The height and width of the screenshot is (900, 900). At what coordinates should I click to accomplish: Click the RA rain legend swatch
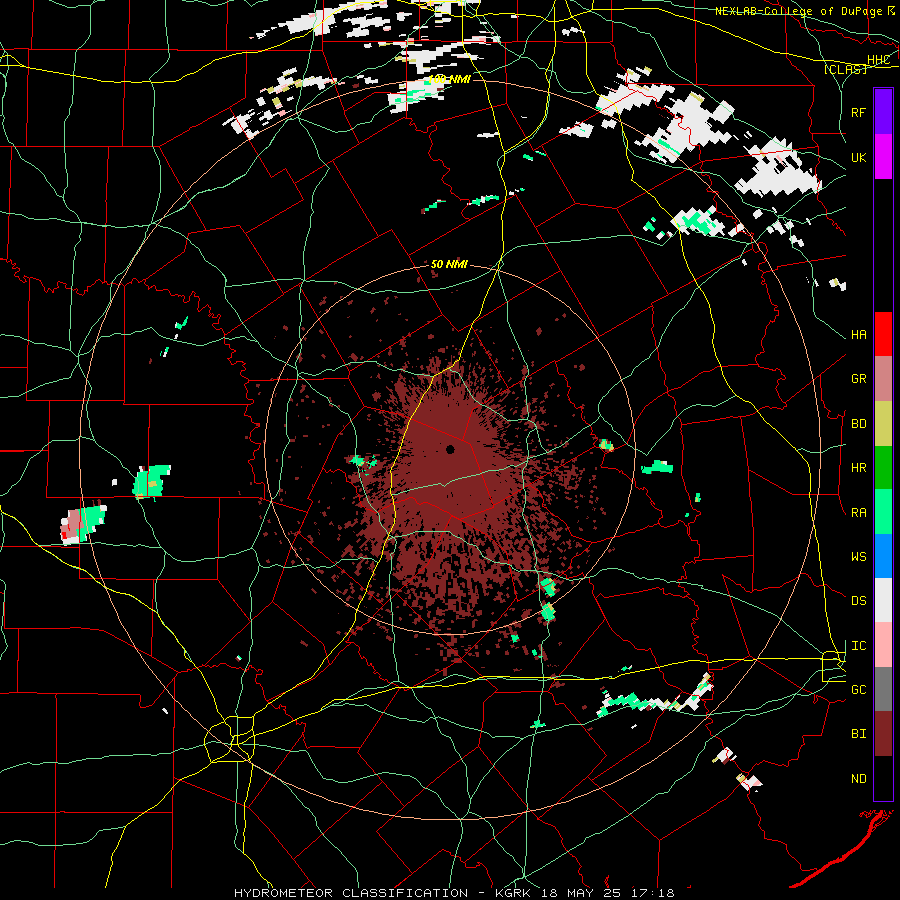click(883, 512)
